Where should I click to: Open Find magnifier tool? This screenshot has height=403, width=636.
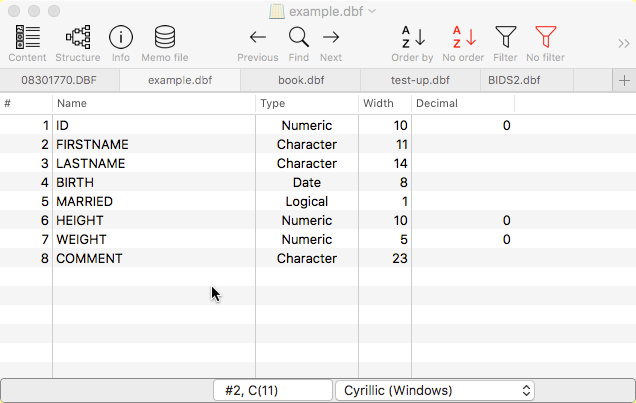pyautogui.click(x=299, y=38)
